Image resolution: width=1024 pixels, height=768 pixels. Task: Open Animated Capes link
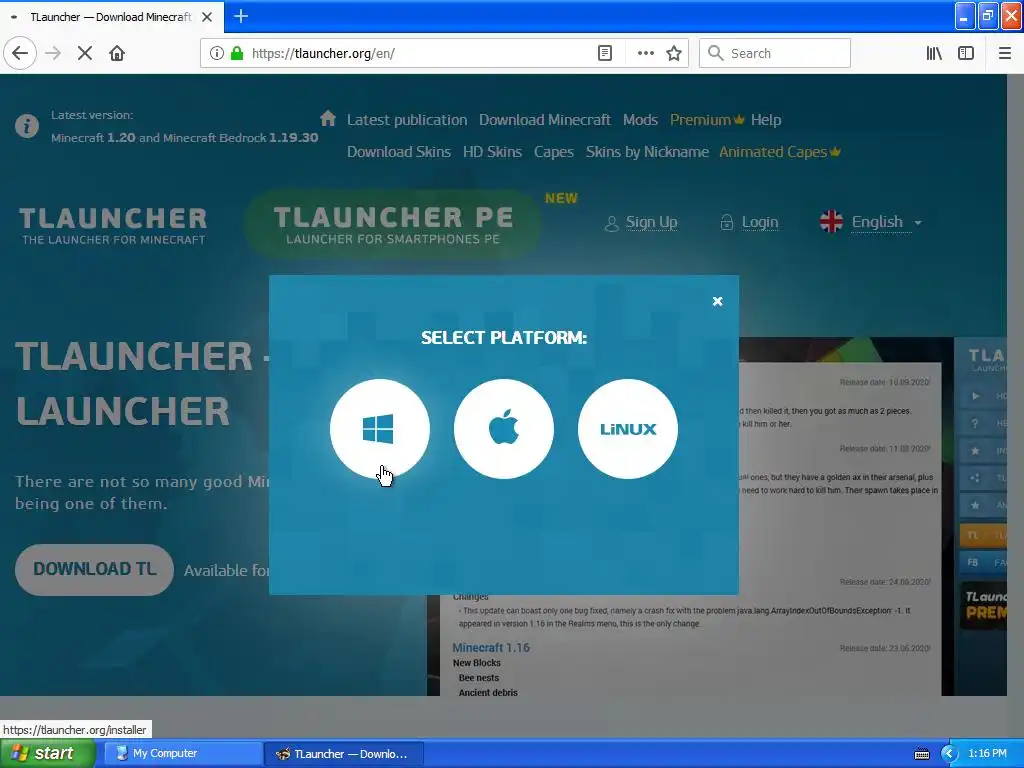780,152
